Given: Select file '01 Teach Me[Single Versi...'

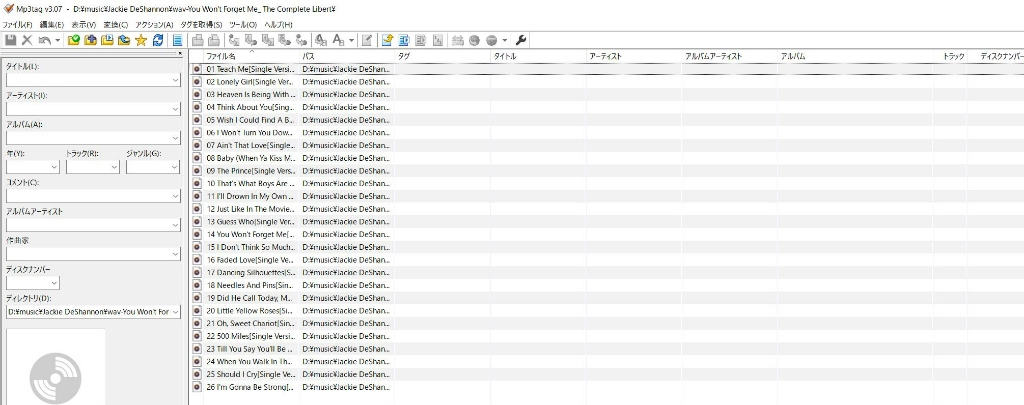Looking at the screenshot, I should tap(251, 69).
